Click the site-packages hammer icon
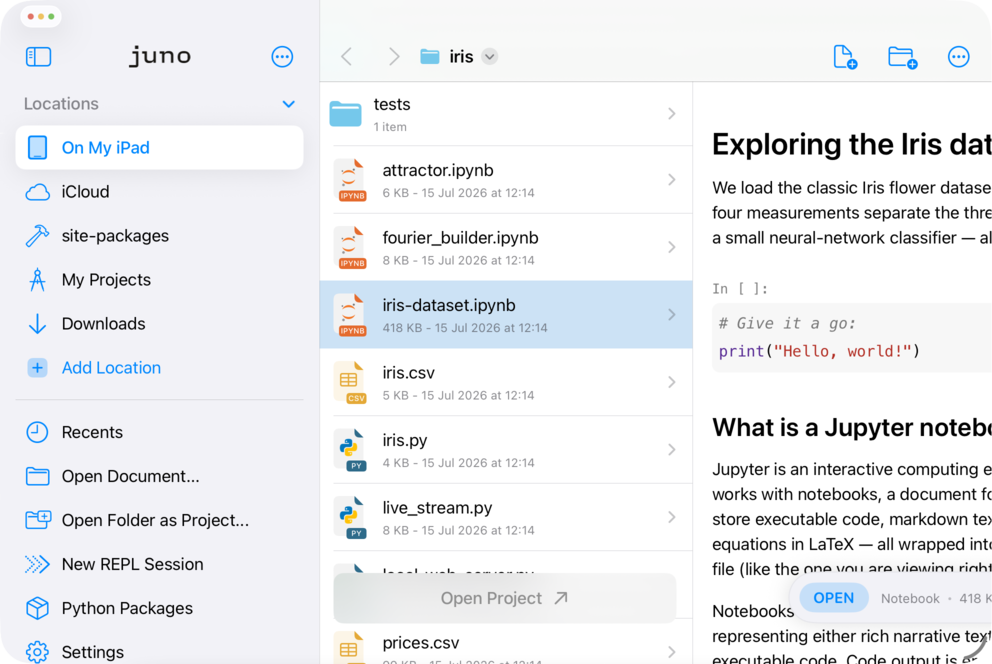This screenshot has width=992, height=664. coord(37,236)
